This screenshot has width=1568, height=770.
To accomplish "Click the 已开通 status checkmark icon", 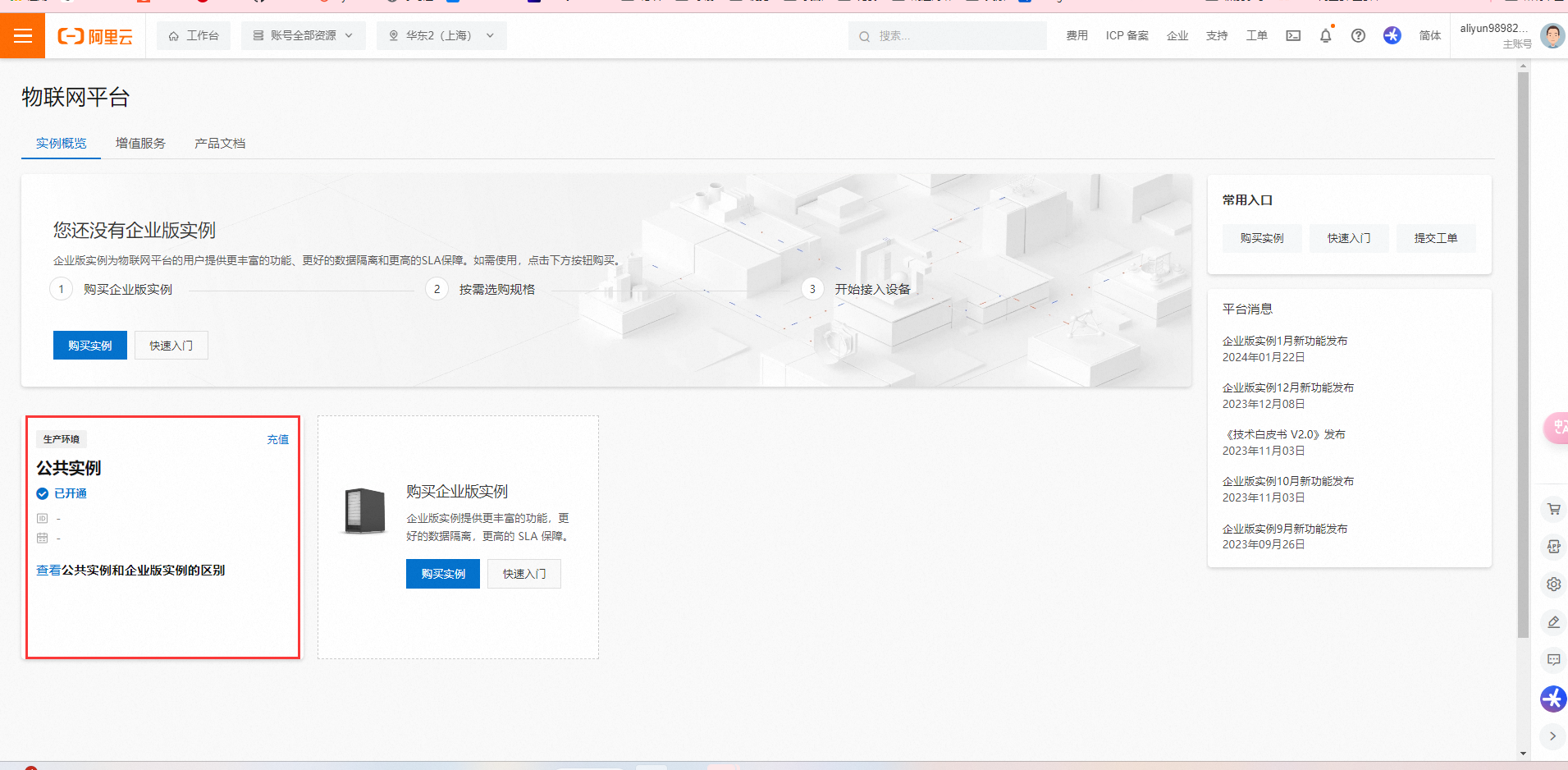I will click(43, 493).
